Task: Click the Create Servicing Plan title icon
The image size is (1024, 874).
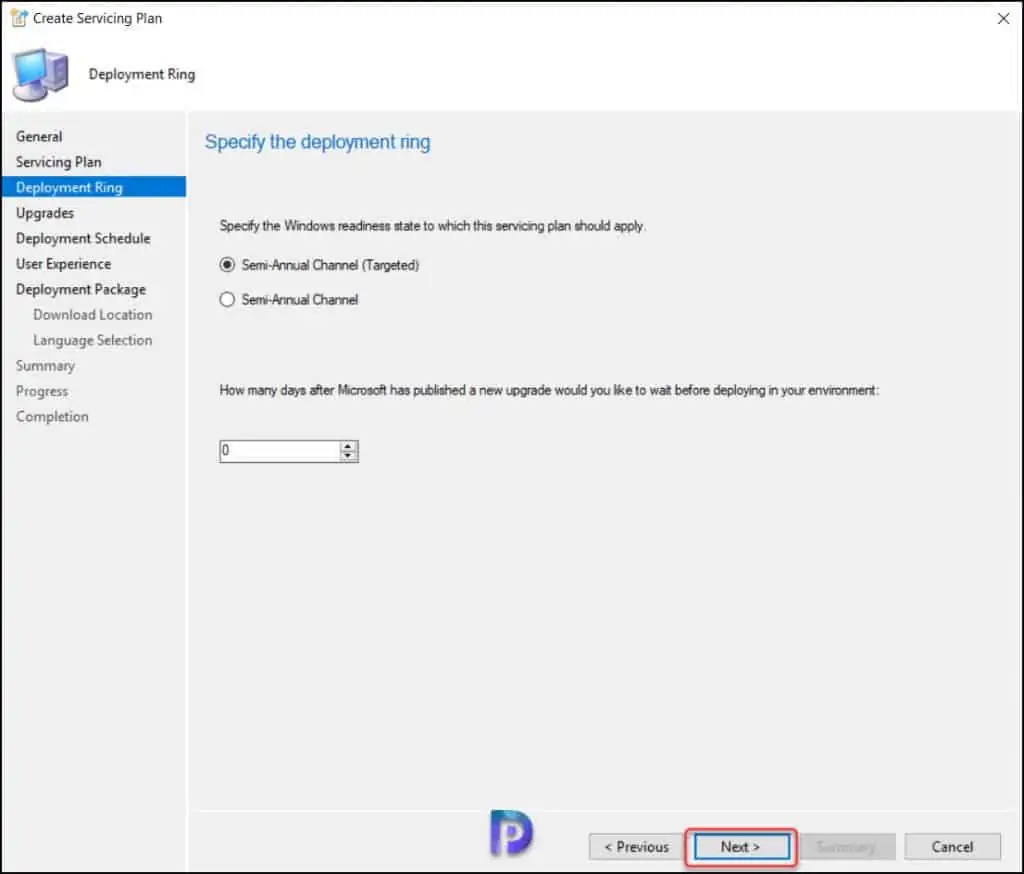Action: (19, 18)
